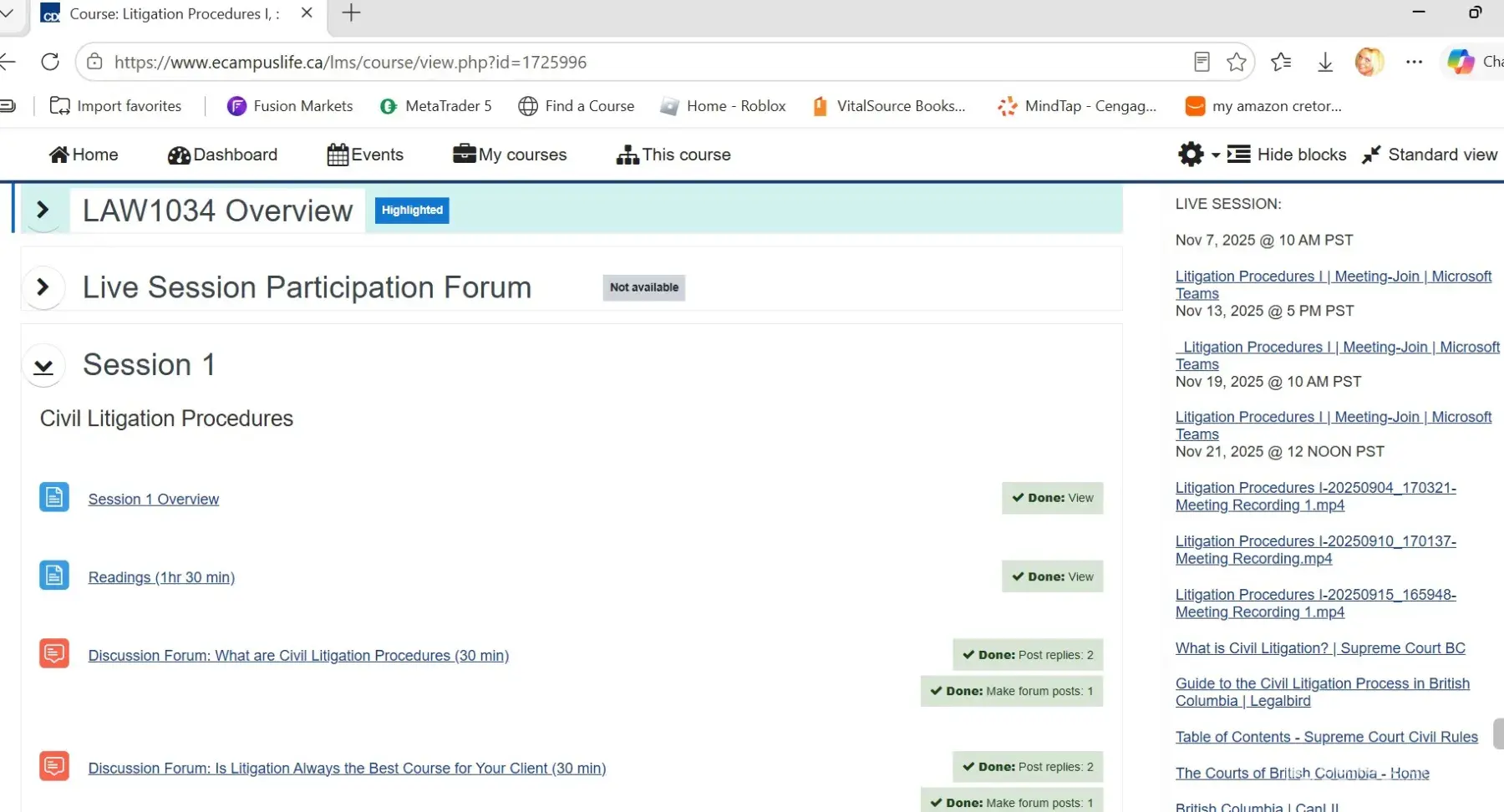Open My courses menu
The image size is (1504, 812).
[510, 155]
